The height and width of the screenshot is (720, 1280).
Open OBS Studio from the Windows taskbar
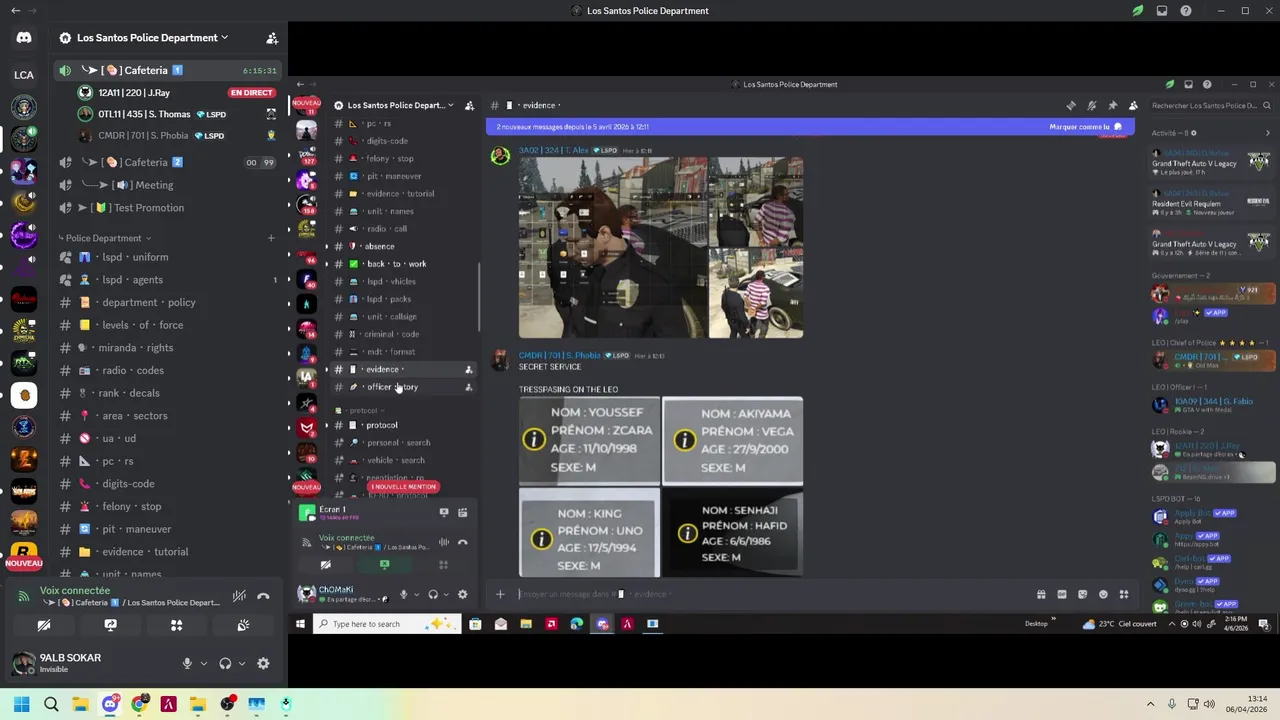tap(228, 704)
